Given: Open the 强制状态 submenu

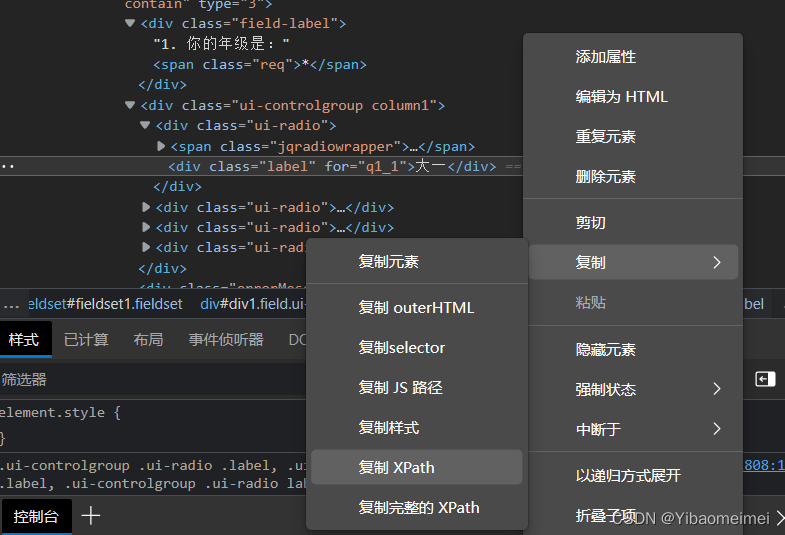Looking at the screenshot, I should (x=633, y=389).
